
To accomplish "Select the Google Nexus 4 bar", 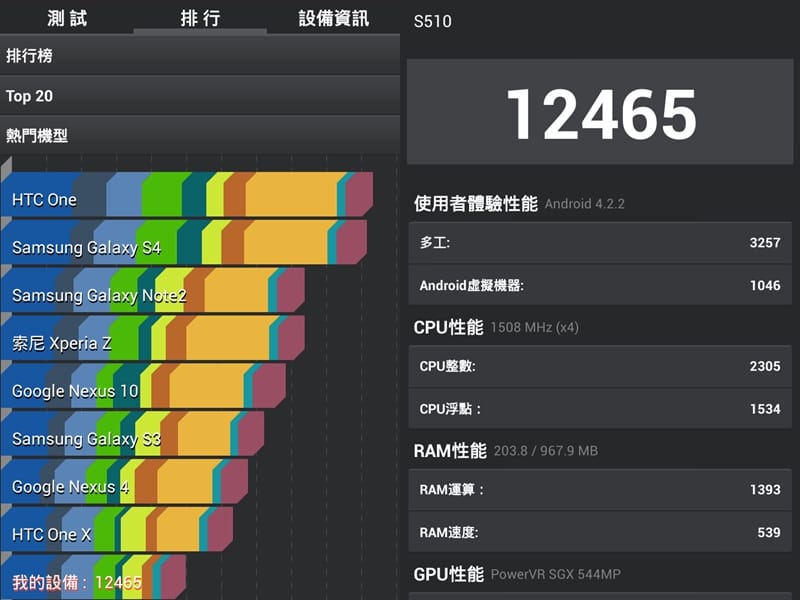I will click(x=124, y=482).
